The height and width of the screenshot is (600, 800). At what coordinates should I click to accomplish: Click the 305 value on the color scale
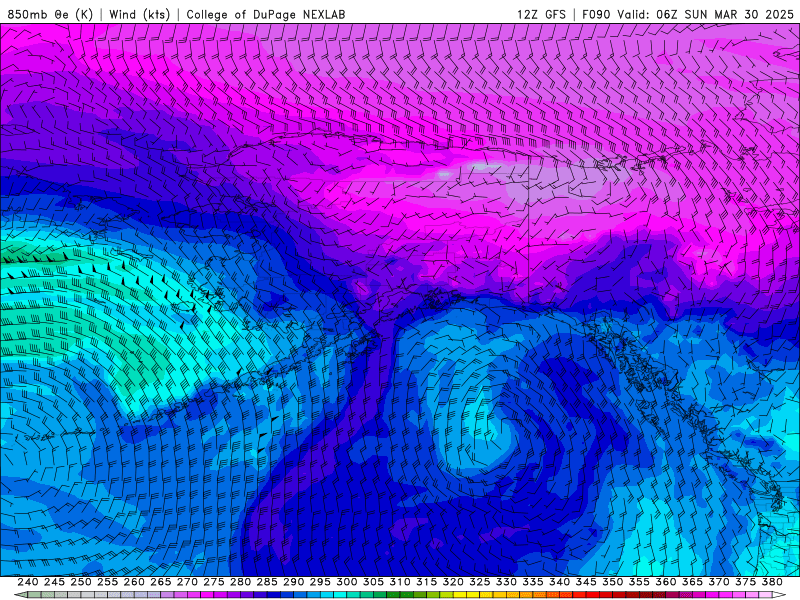pyautogui.click(x=373, y=582)
